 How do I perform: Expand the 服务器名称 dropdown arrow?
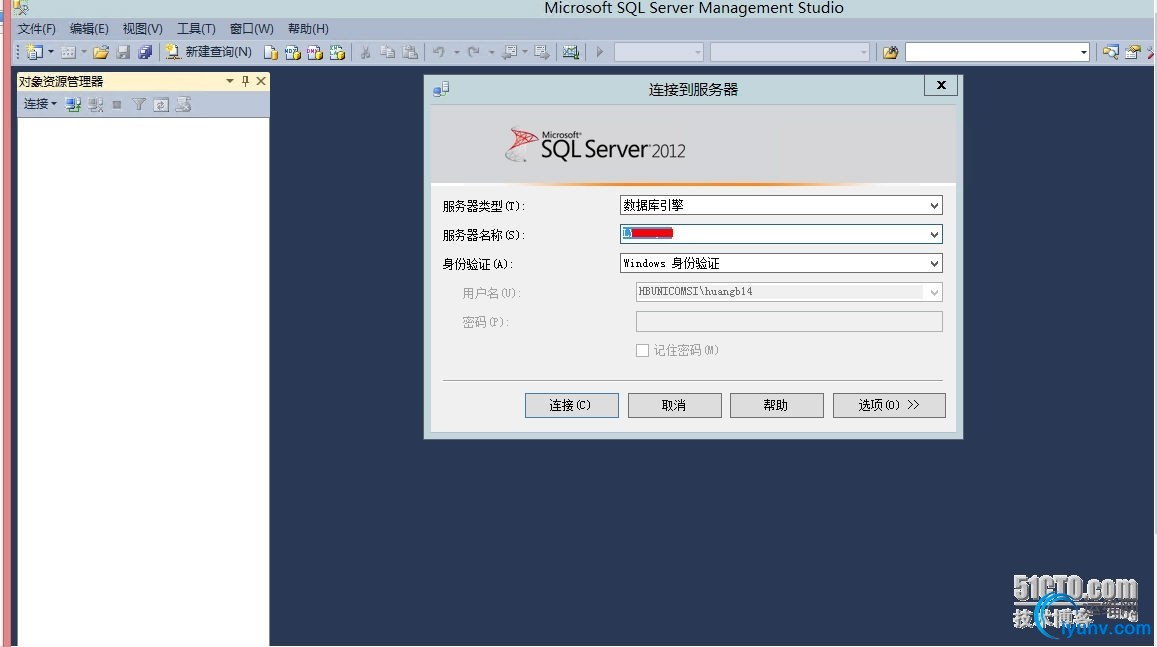934,235
